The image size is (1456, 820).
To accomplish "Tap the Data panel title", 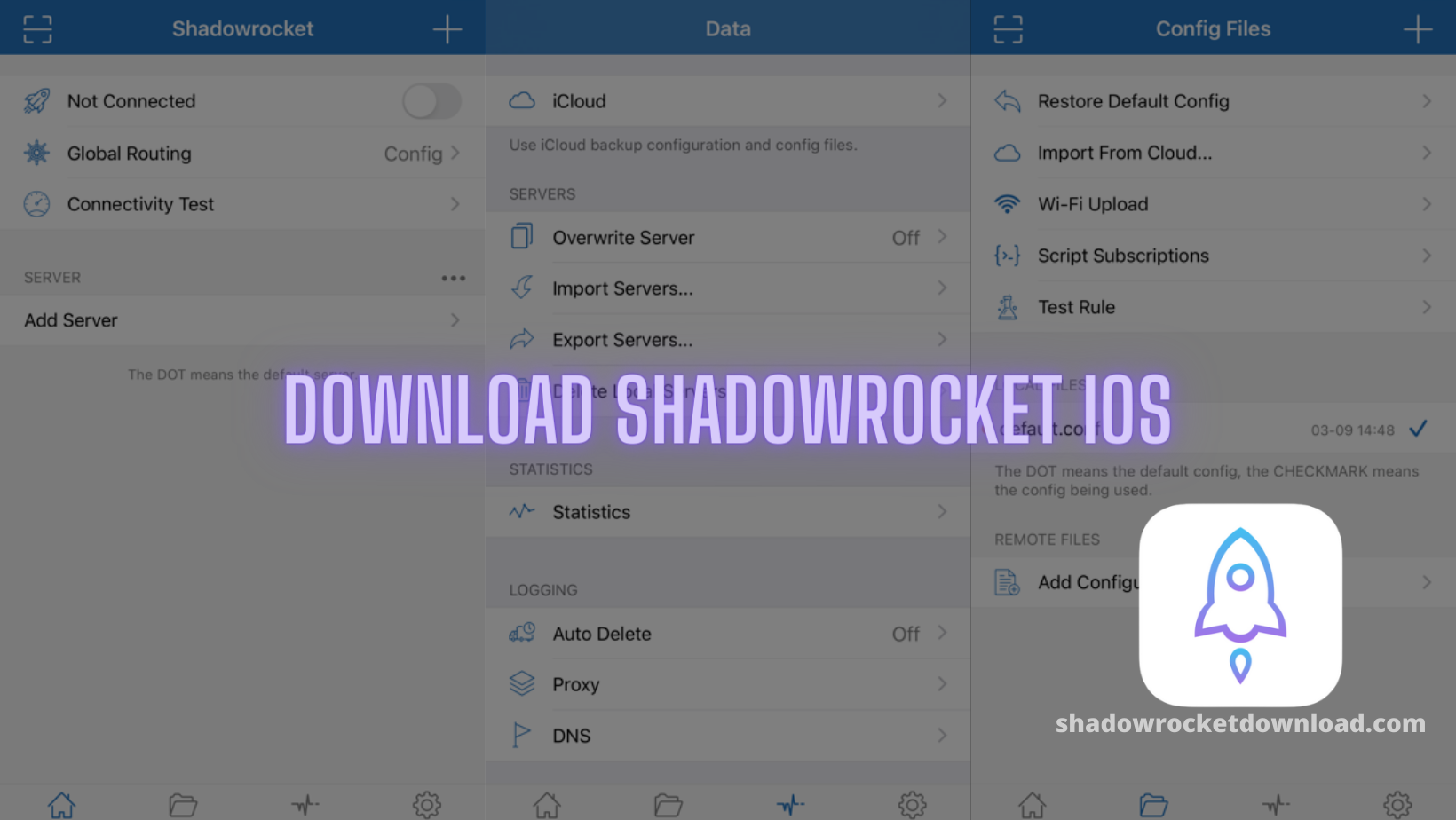I will click(728, 28).
